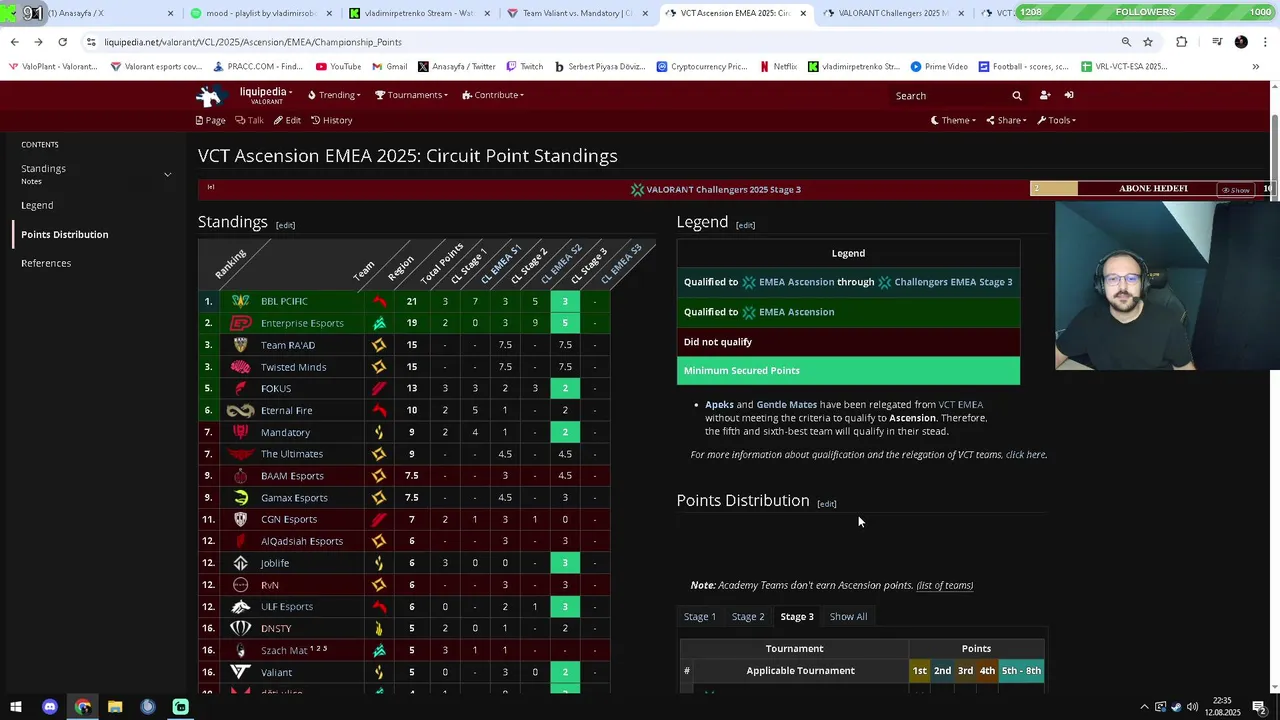Go forward with browser forward arrow
The height and width of the screenshot is (720, 1280).
38,42
